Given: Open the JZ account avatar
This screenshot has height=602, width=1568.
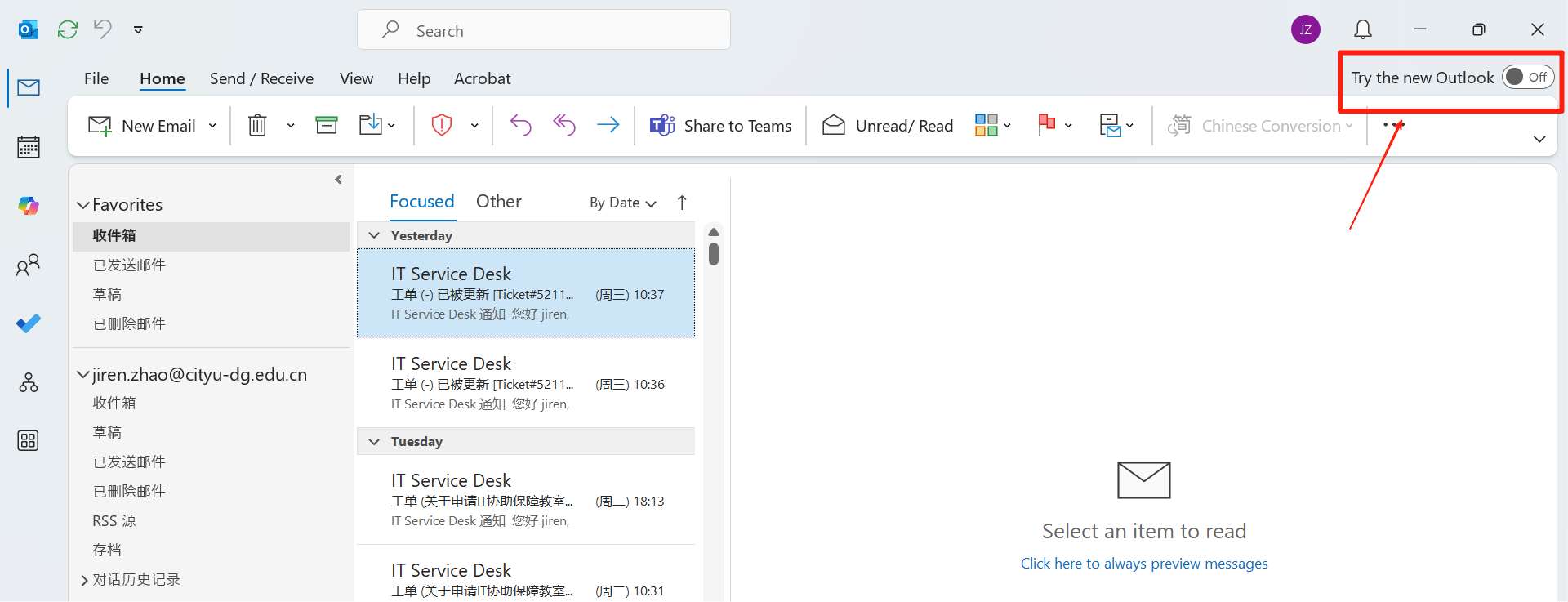Looking at the screenshot, I should [x=1305, y=29].
